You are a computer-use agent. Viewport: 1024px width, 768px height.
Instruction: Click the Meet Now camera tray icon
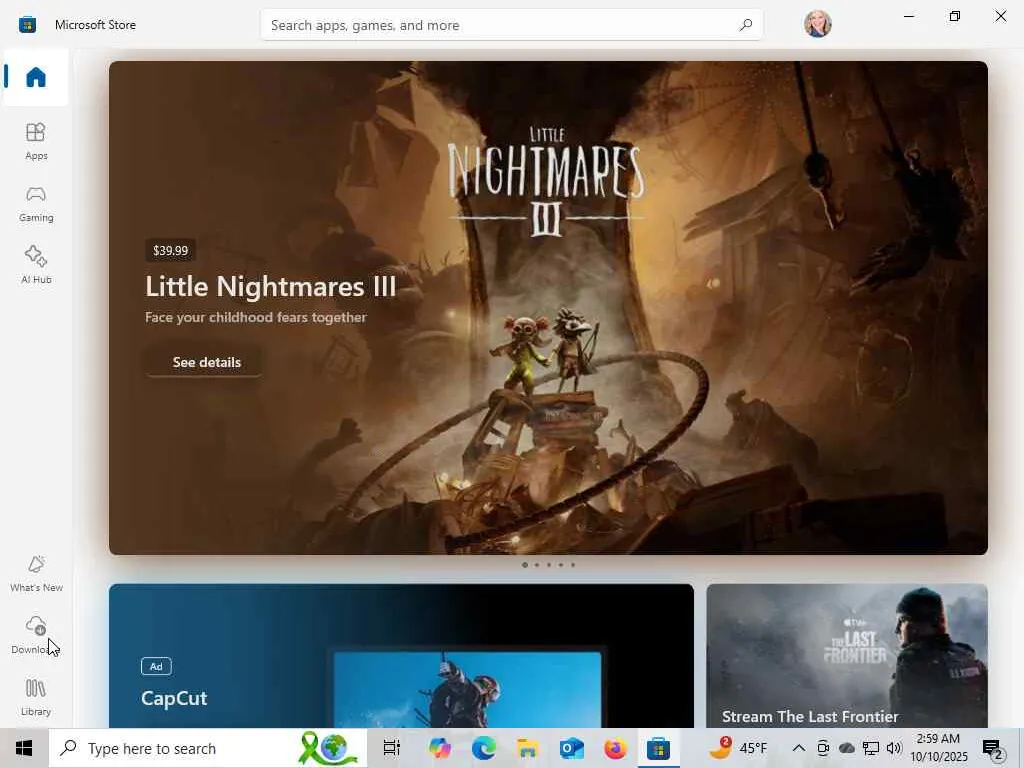(x=823, y=748)
